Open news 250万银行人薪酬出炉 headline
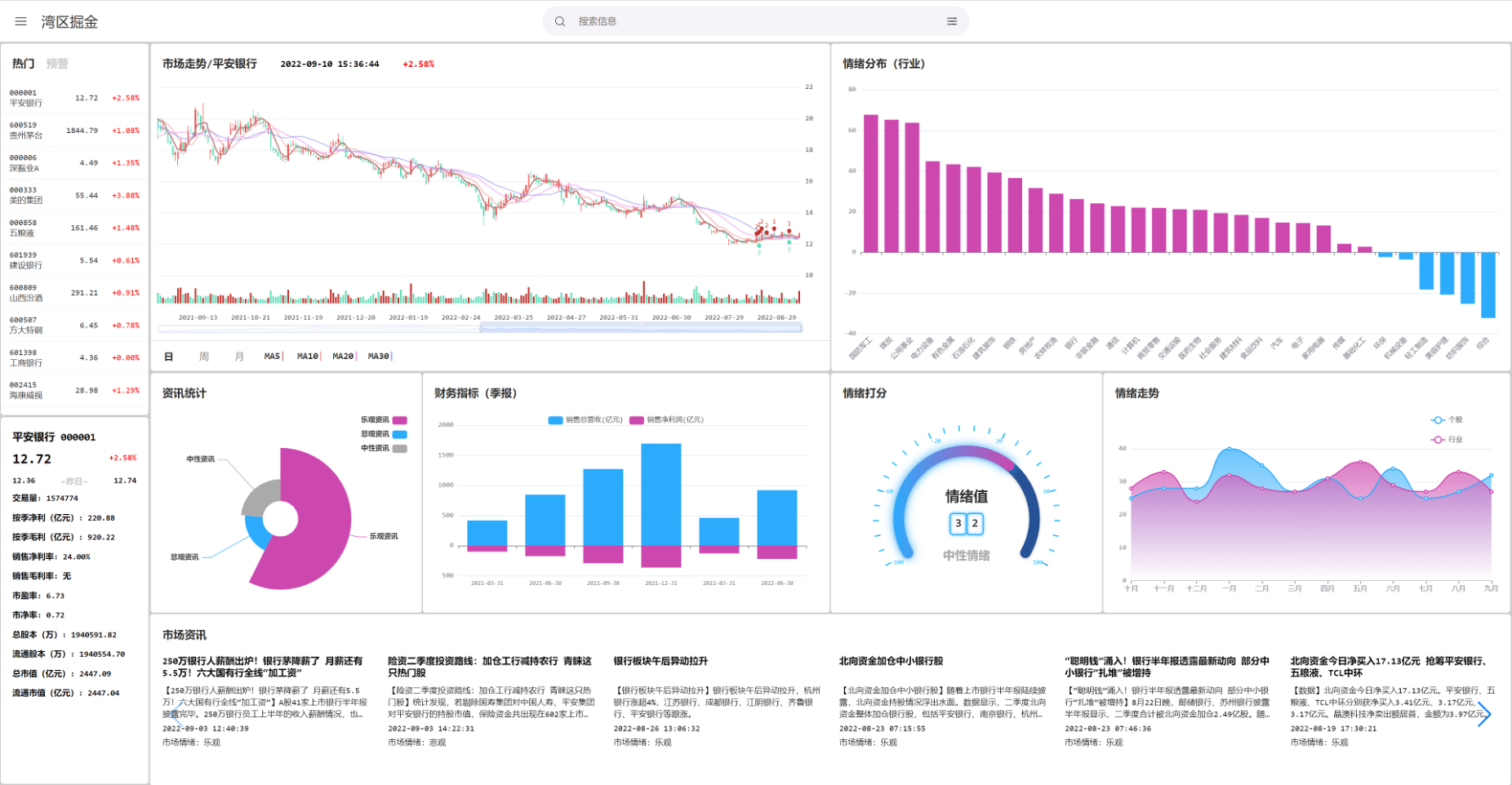The height and width of the screenshot is (785, 1512). 262,667
